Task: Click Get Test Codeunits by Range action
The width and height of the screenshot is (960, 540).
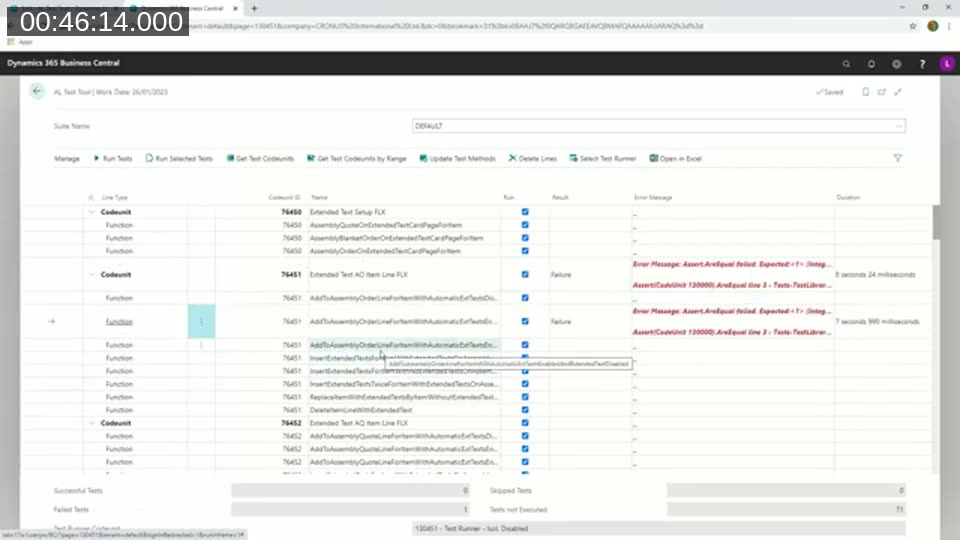Action: point(356,159)
